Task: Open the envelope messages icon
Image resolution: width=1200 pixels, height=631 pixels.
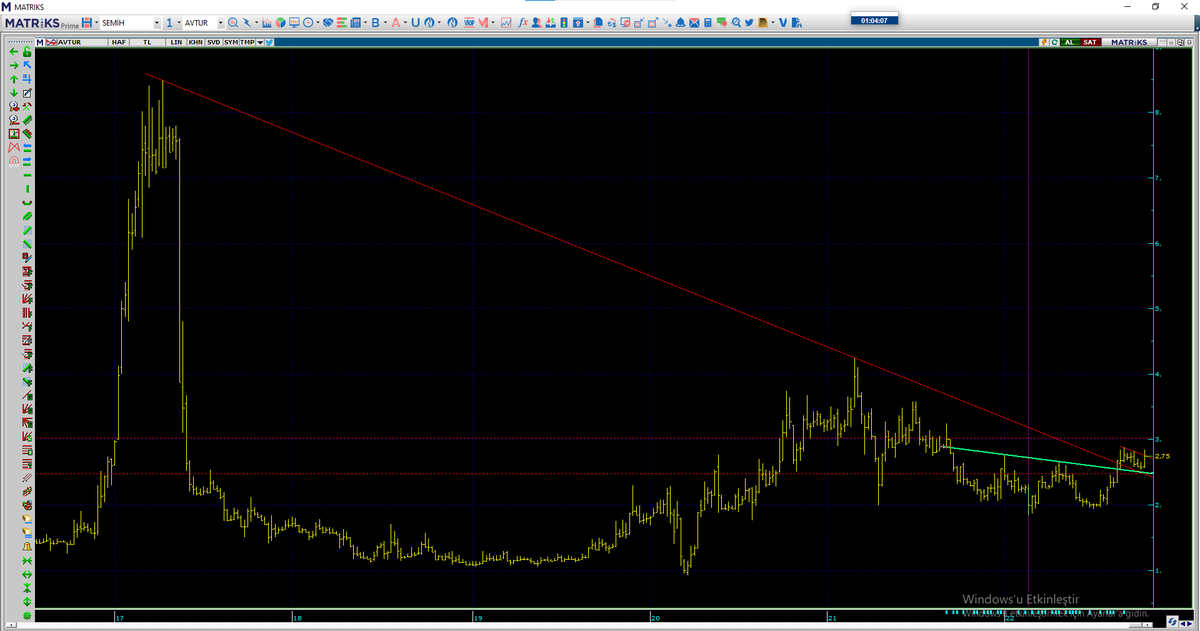Action: 694,23
